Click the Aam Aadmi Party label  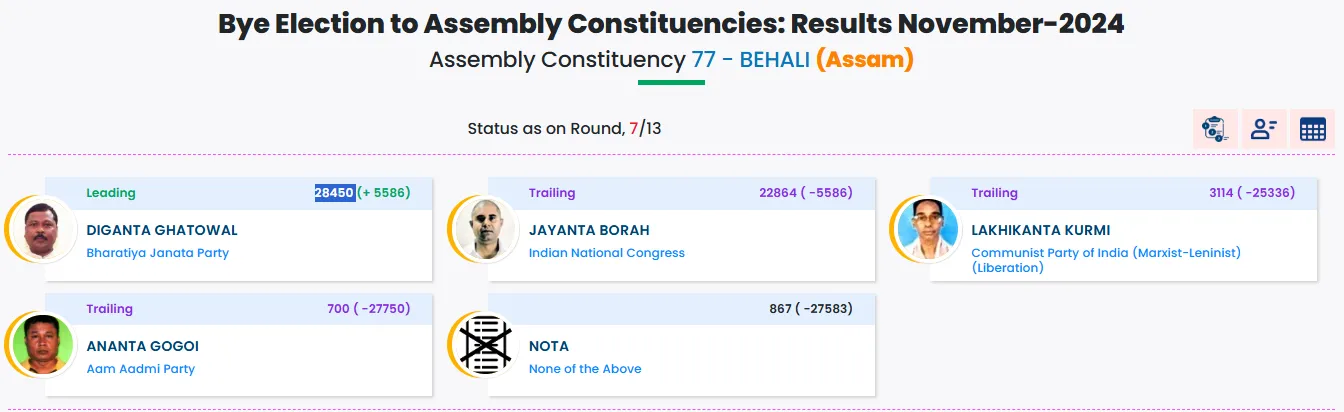click(x=140, y=369)
